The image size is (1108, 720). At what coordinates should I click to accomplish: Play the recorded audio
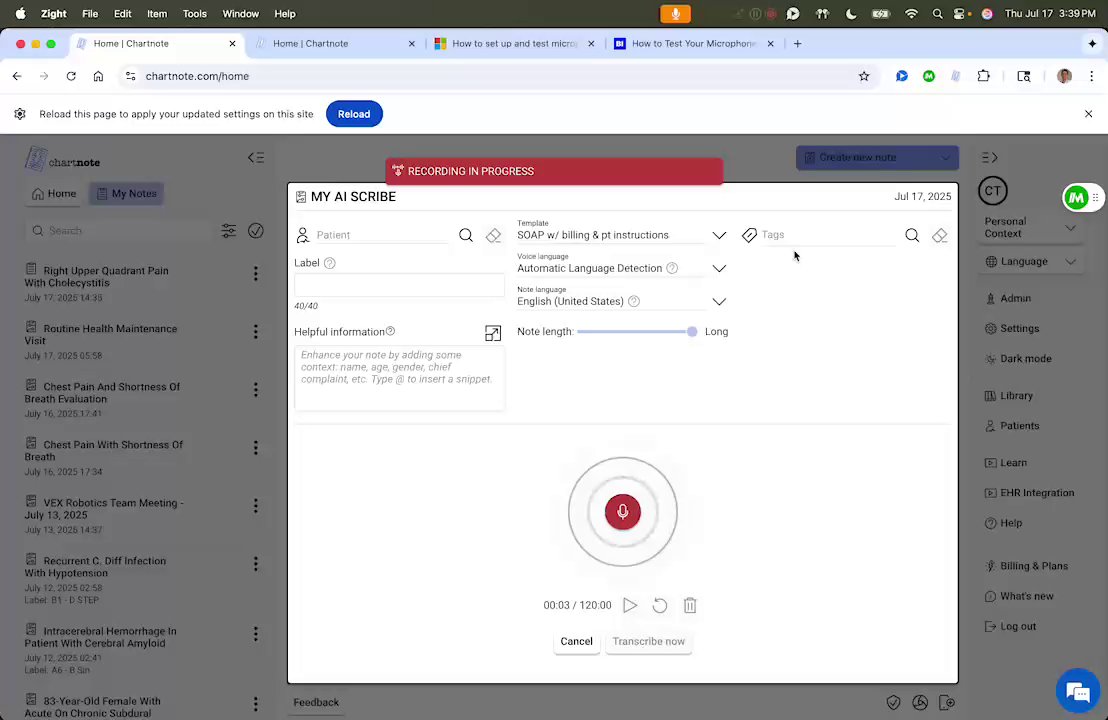pyautogui.click(x=630, y=605)
